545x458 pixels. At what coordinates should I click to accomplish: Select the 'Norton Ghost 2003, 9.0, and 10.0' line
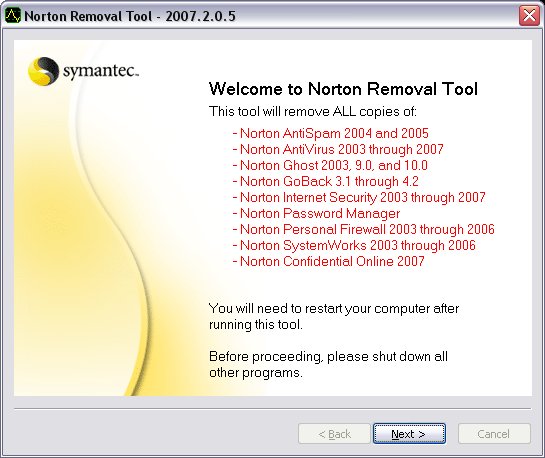click(330, 165)
